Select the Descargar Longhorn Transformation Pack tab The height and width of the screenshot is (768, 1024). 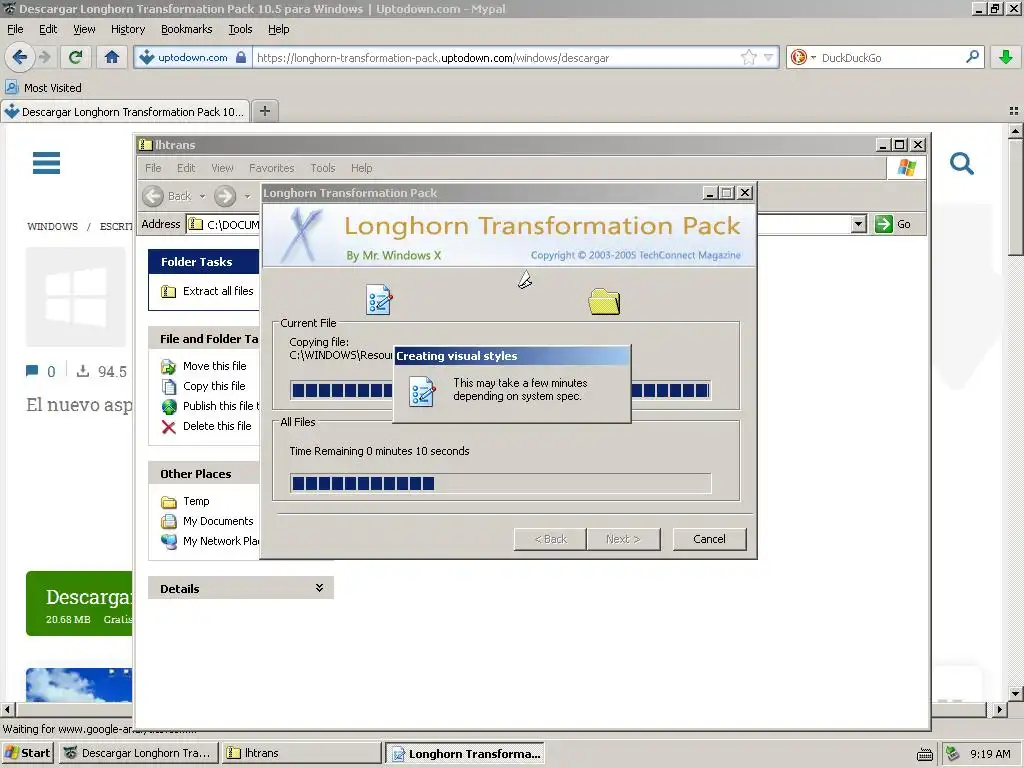(x=125, y=112)
